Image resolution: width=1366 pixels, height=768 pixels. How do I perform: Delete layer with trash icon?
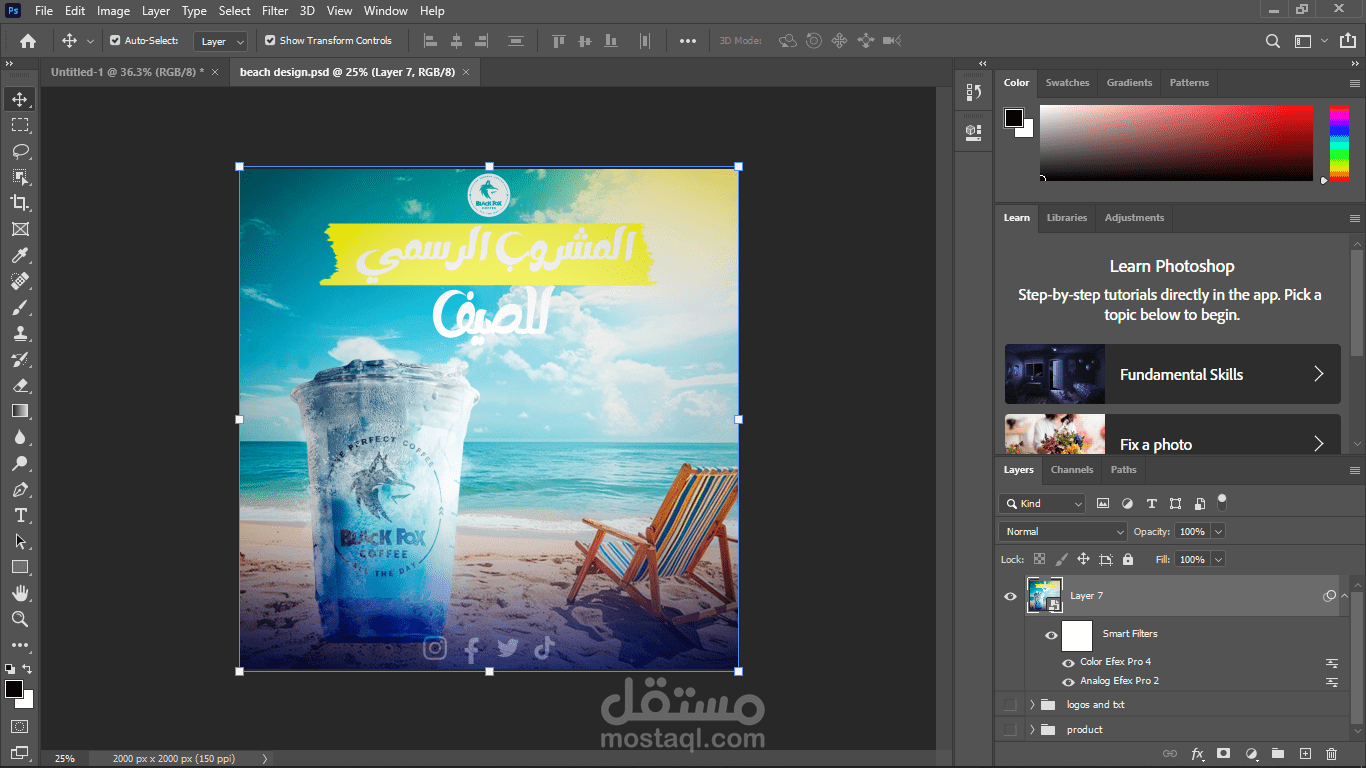pyautogui.click(x=1331, y=753)
